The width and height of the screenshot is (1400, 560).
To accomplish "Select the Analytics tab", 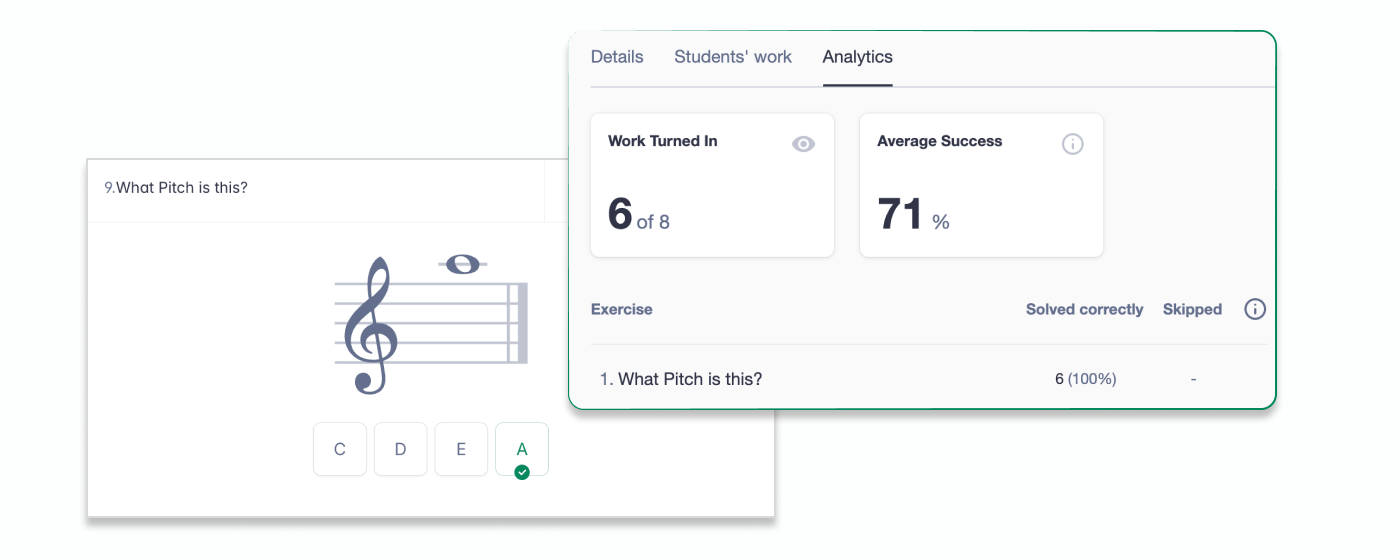I will click(x=857, y=57).
